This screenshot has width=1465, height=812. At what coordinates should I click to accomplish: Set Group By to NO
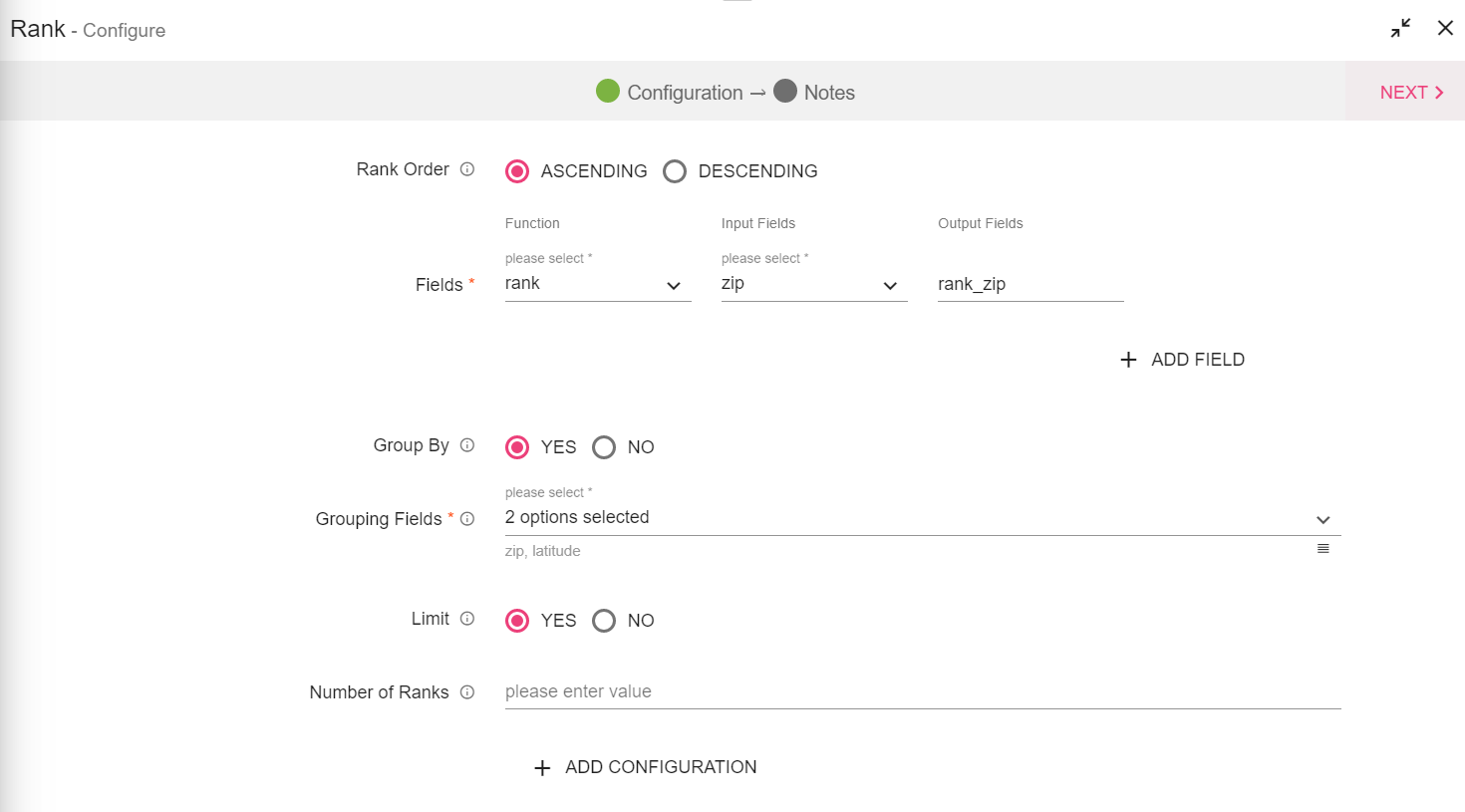click(x=604, y=447)
